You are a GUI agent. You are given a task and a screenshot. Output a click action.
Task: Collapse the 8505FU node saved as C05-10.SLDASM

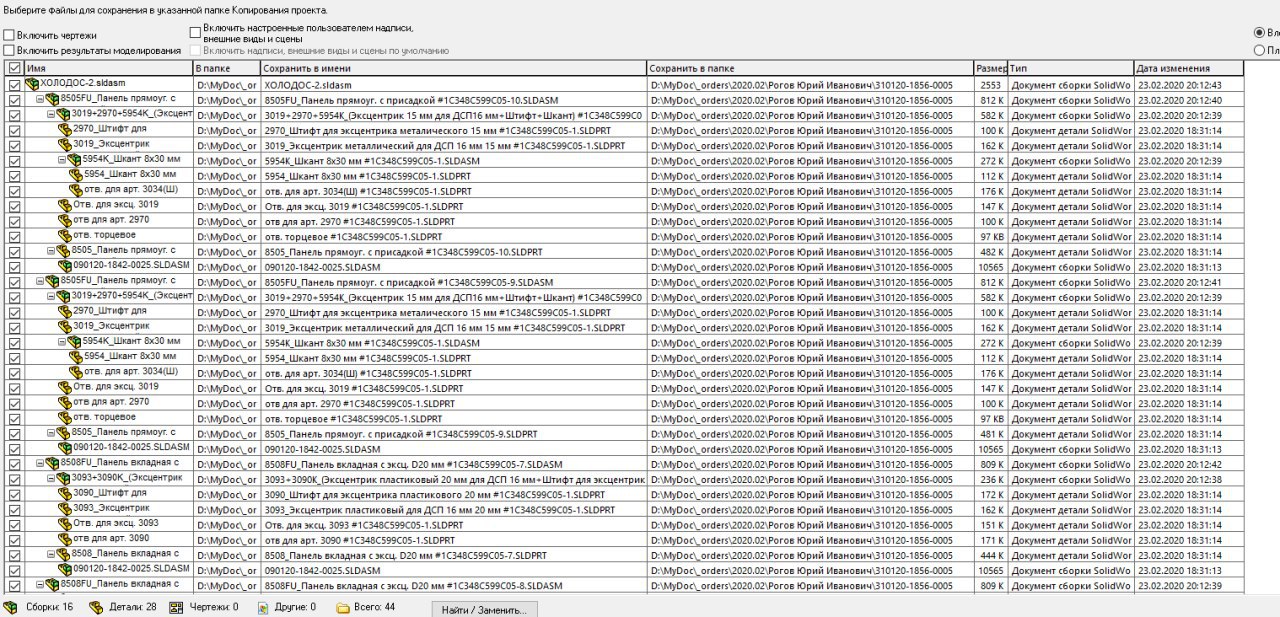click(x=40, y=99)
